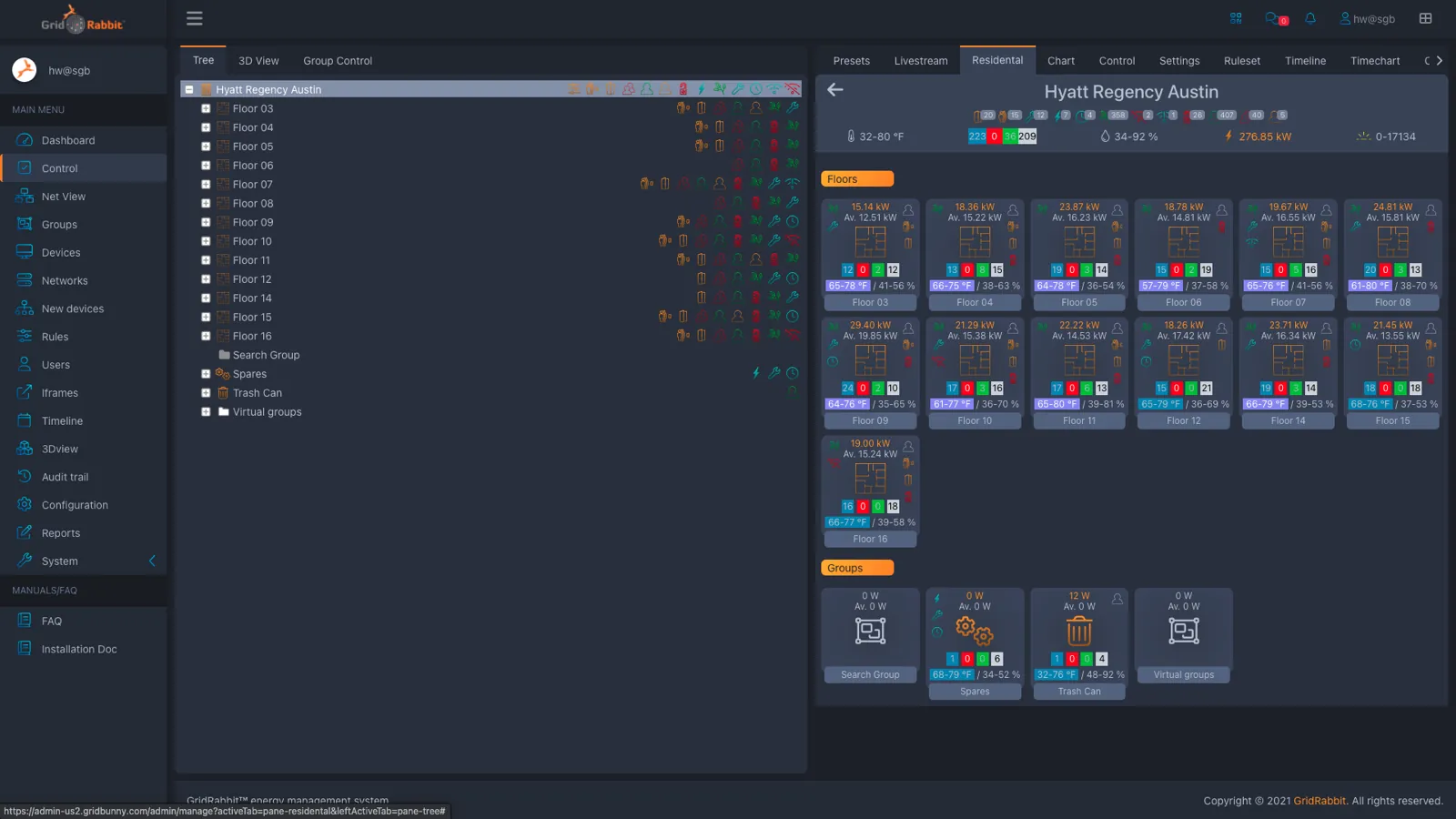Switch to the Group Control tab
Image resolution: width=1456 pixels, height=819 pixels.
tap(338, 61)
